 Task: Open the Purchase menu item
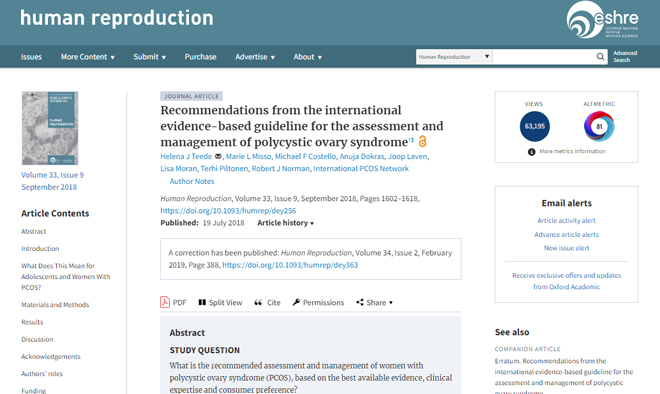tap(200, 57)
